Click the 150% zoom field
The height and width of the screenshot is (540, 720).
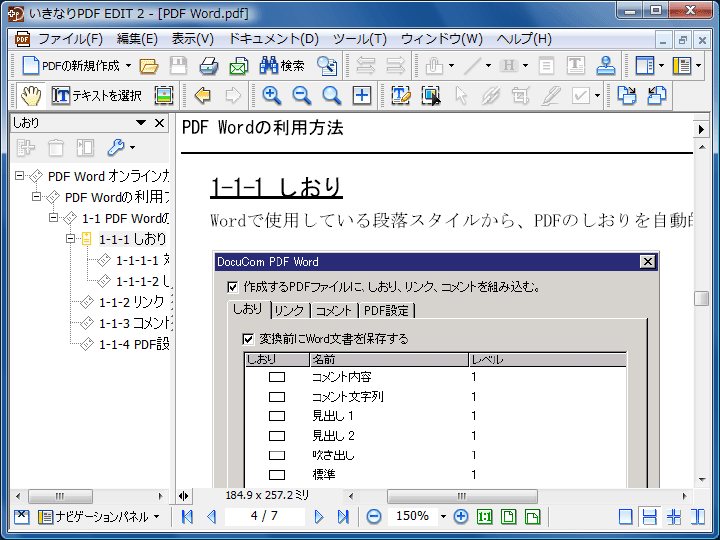point(412,516)
